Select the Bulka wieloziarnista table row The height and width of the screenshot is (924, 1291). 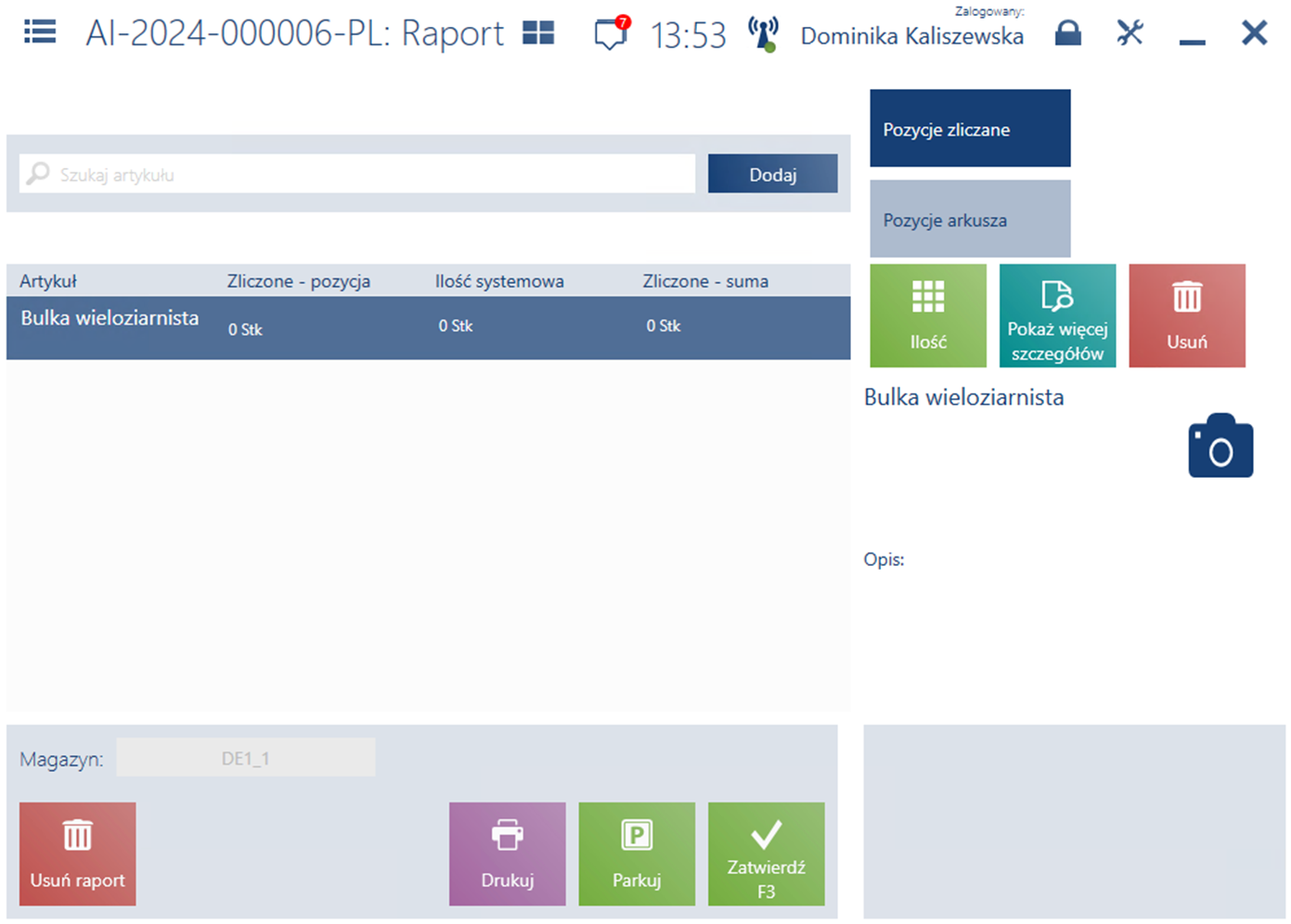(x=428, y=327)
